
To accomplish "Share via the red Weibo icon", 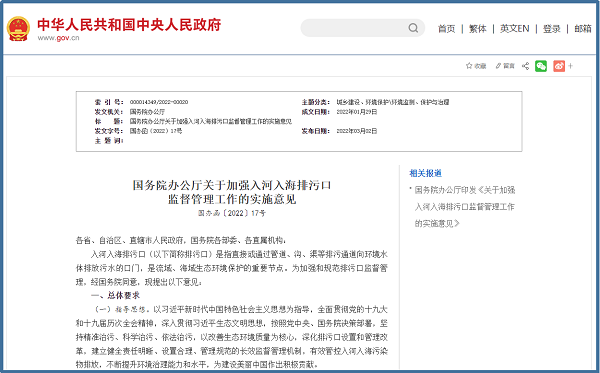I will [559, 66].
